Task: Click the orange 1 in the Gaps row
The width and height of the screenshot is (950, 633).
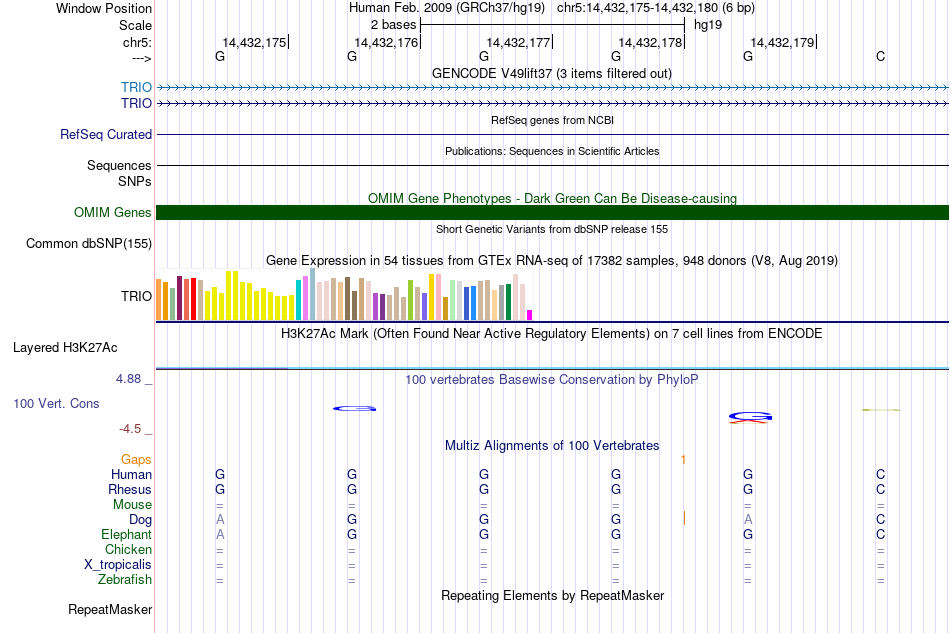Action: coord(683,460)
